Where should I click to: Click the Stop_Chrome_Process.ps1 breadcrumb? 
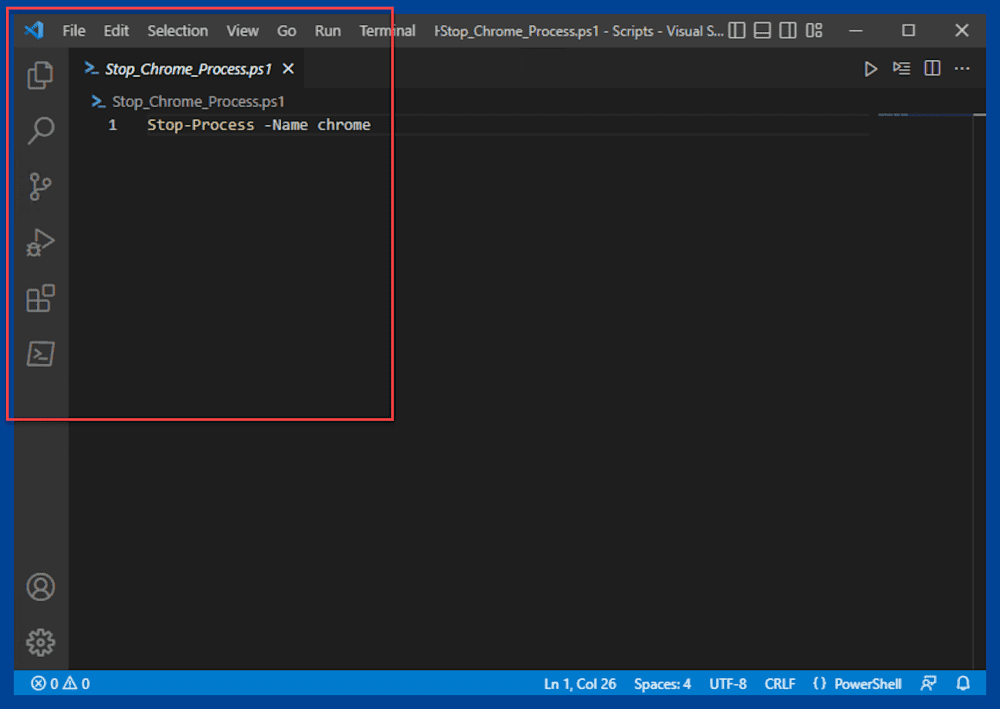click(x=189, y=101)
